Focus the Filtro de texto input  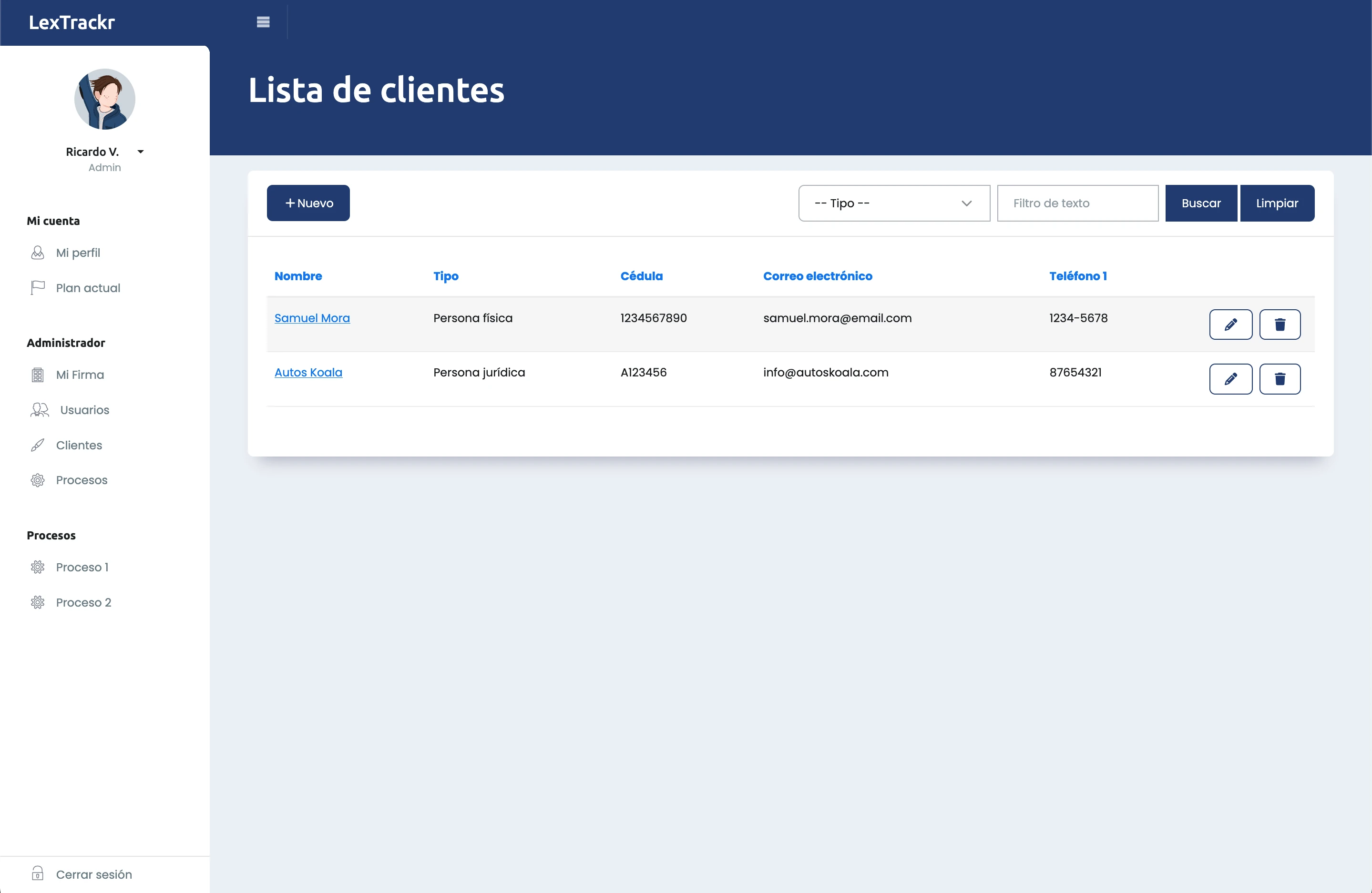1077,203
